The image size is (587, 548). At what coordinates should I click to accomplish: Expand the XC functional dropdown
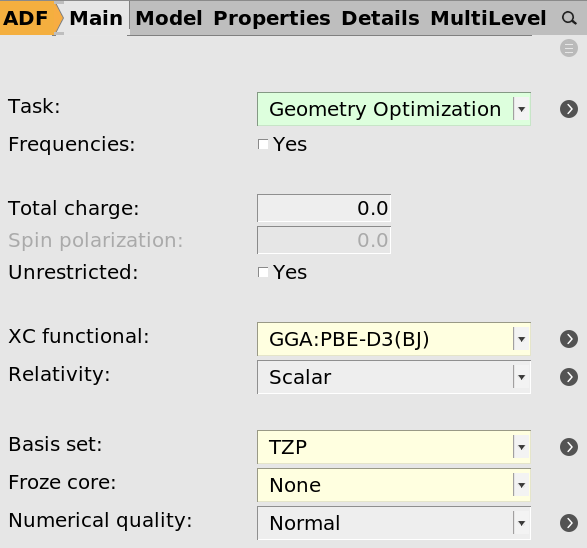(x=394, y=339)
